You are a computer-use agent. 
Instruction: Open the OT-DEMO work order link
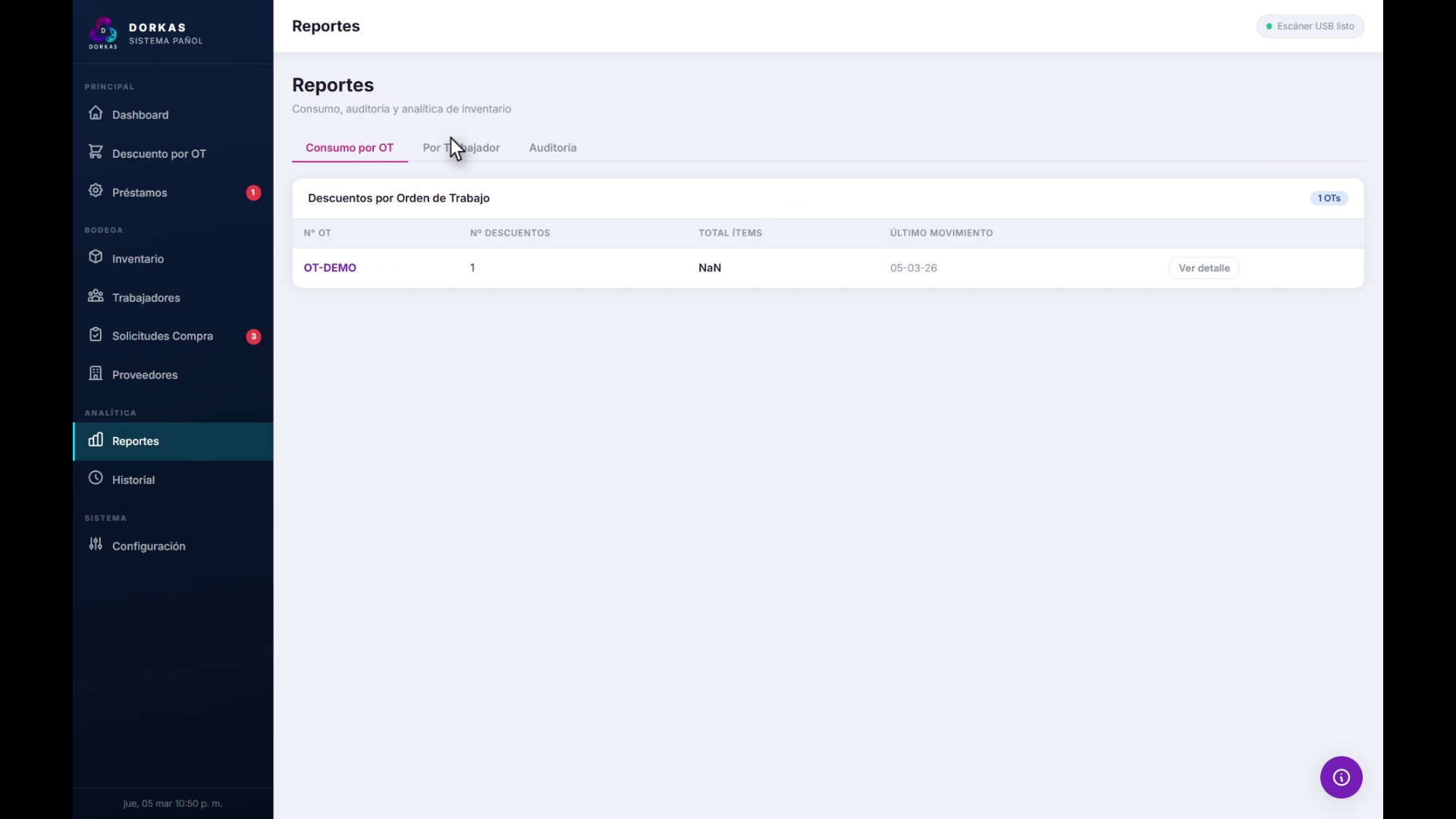(330, 268)
